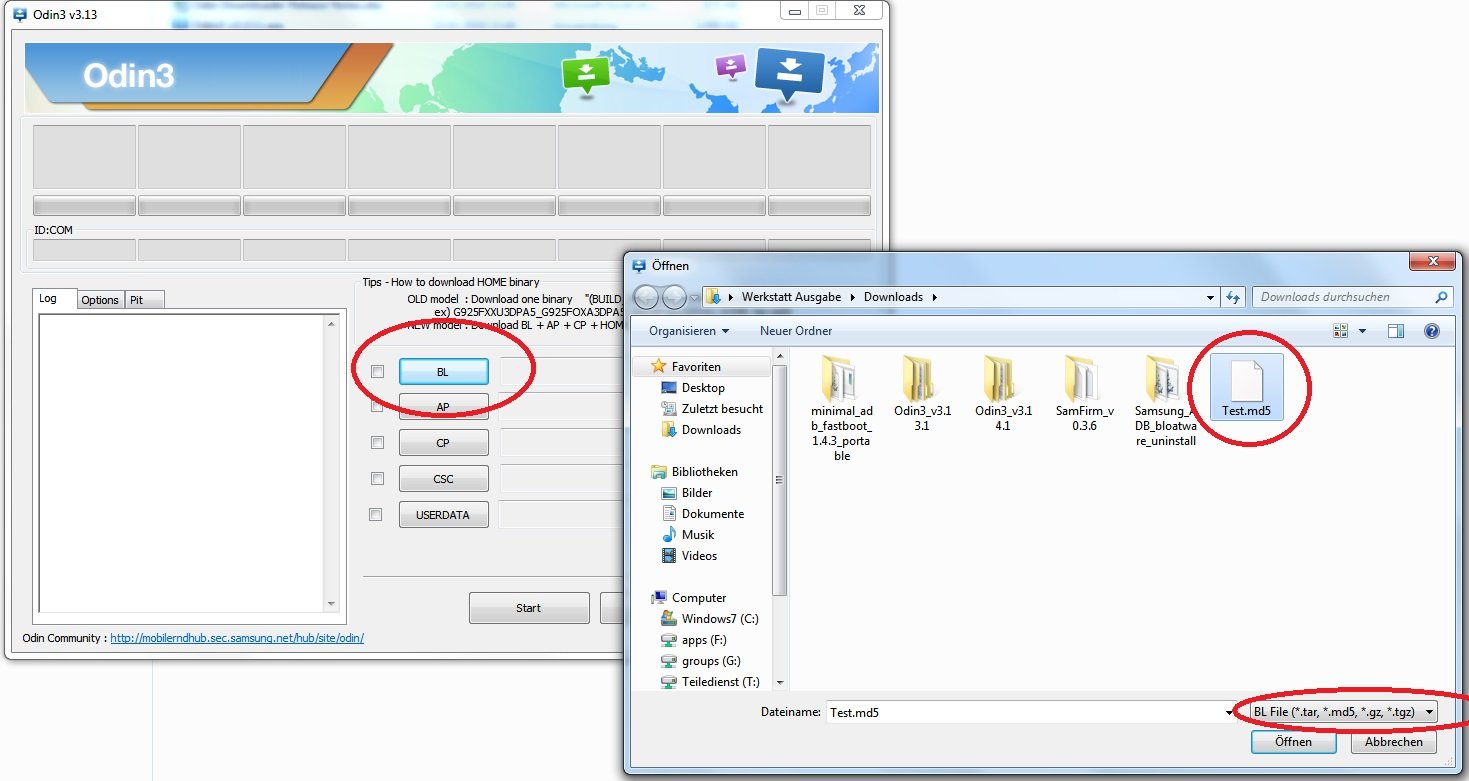The image size is (1469, 781).
Task: Expand the Downloads breadcrumb arrow
Action: tap(935, 297)
